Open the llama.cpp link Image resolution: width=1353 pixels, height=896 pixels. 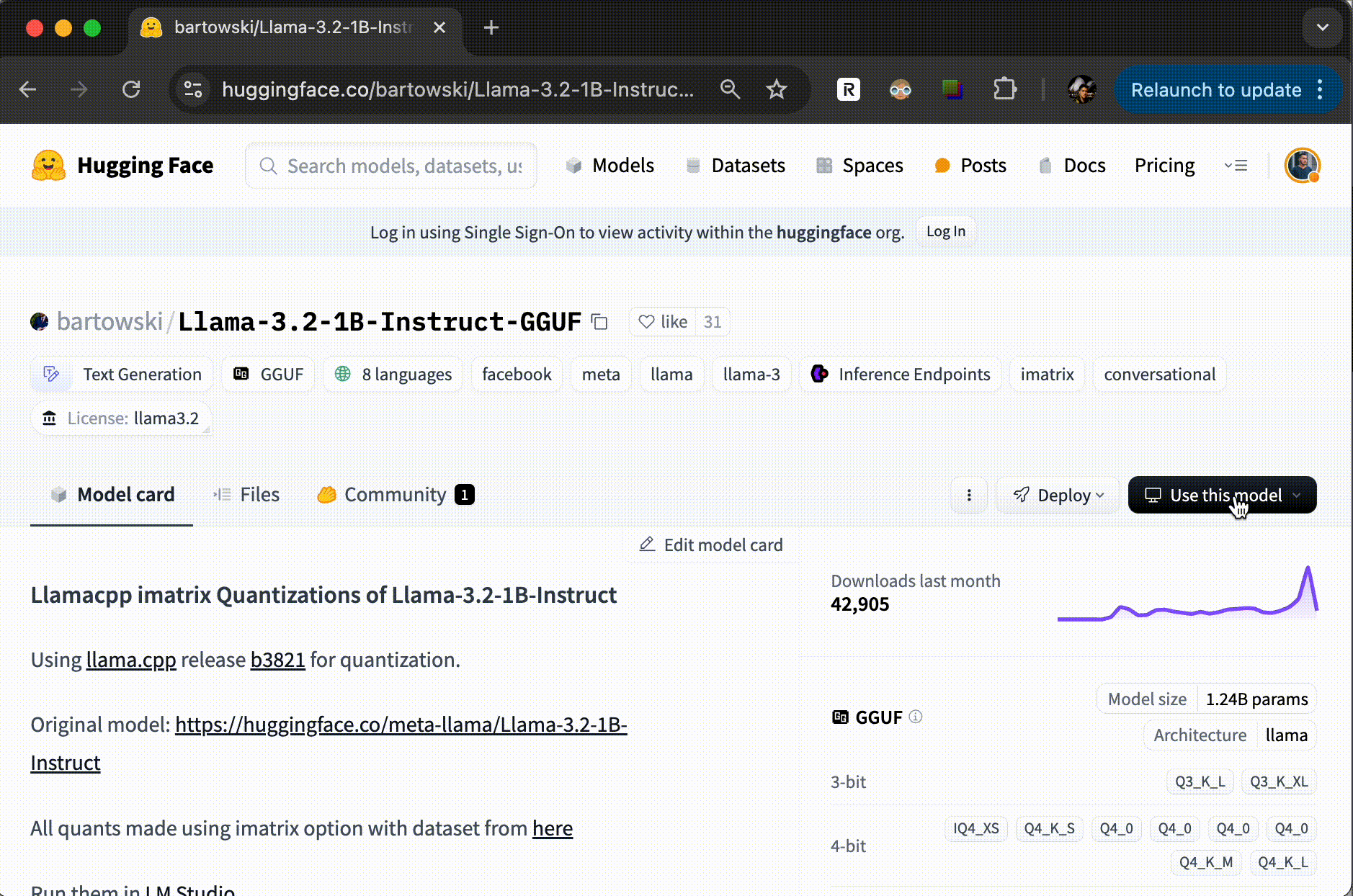pyautogui.click(x=130, y=660)
